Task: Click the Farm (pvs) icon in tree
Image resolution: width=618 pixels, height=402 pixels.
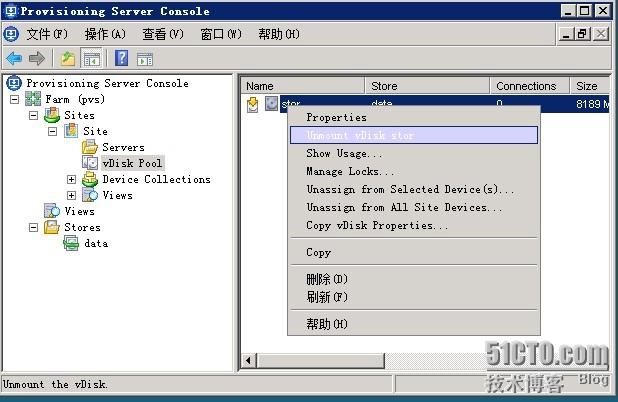Action: pyautogui.click(x=33, y=99)
